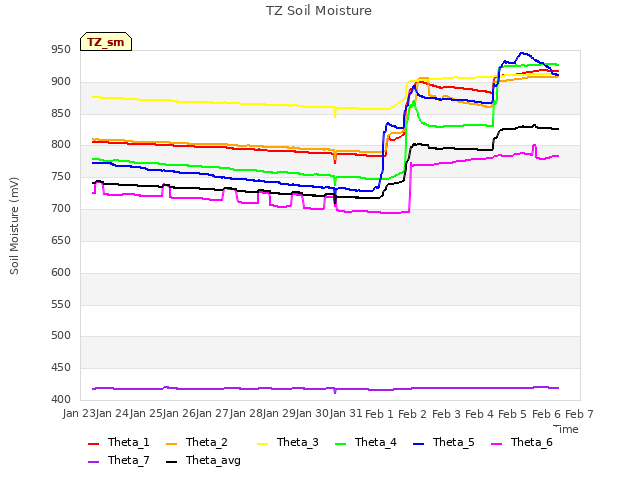640x480 pixels.
Task: Select the yellow Theta_3 legend swatch
Action: 262,443
